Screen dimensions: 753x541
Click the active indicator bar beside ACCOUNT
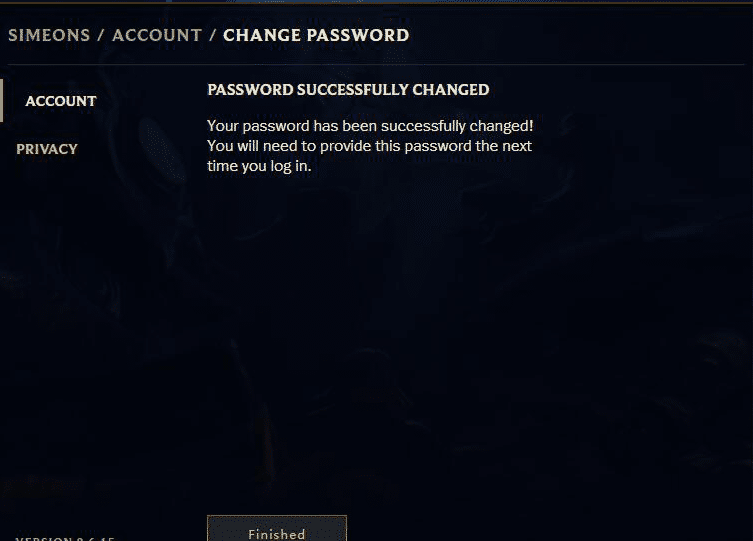tap(1, 100)
